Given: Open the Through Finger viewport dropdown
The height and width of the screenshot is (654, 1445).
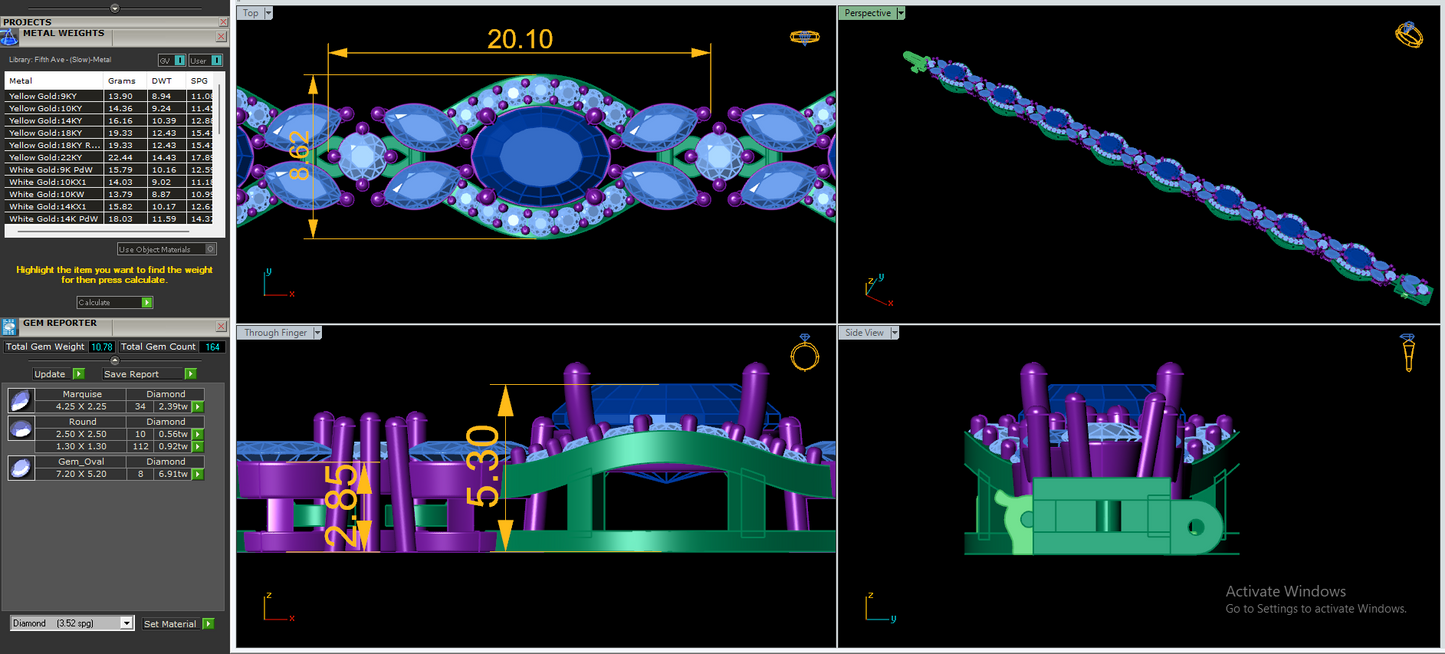Looking at the screenshot, I should coord(317,333).
